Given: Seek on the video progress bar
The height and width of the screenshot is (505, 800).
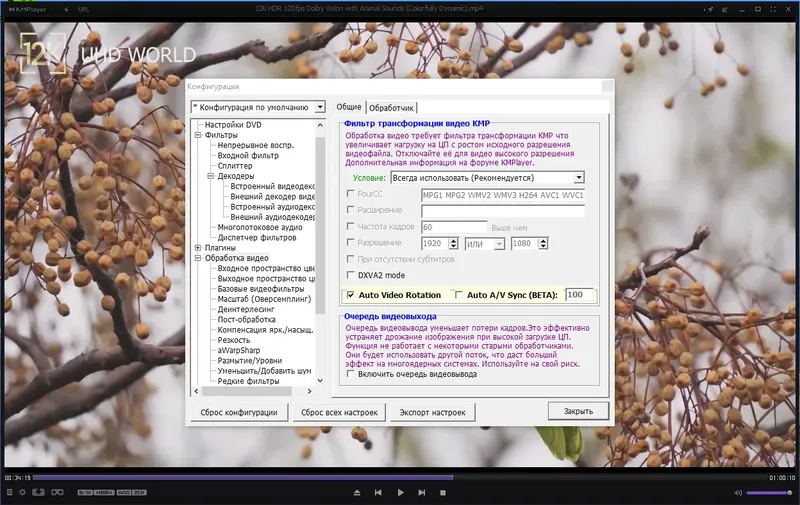Looking at the screenshot, I should click(x=399, y=477).
